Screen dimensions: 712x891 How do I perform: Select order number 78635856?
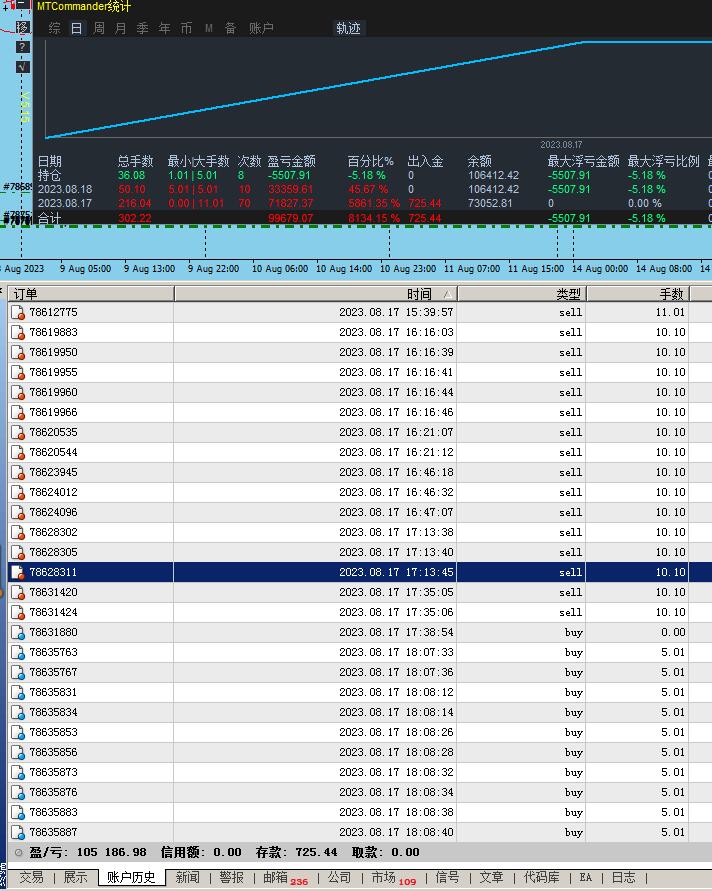tap(53, 752)
